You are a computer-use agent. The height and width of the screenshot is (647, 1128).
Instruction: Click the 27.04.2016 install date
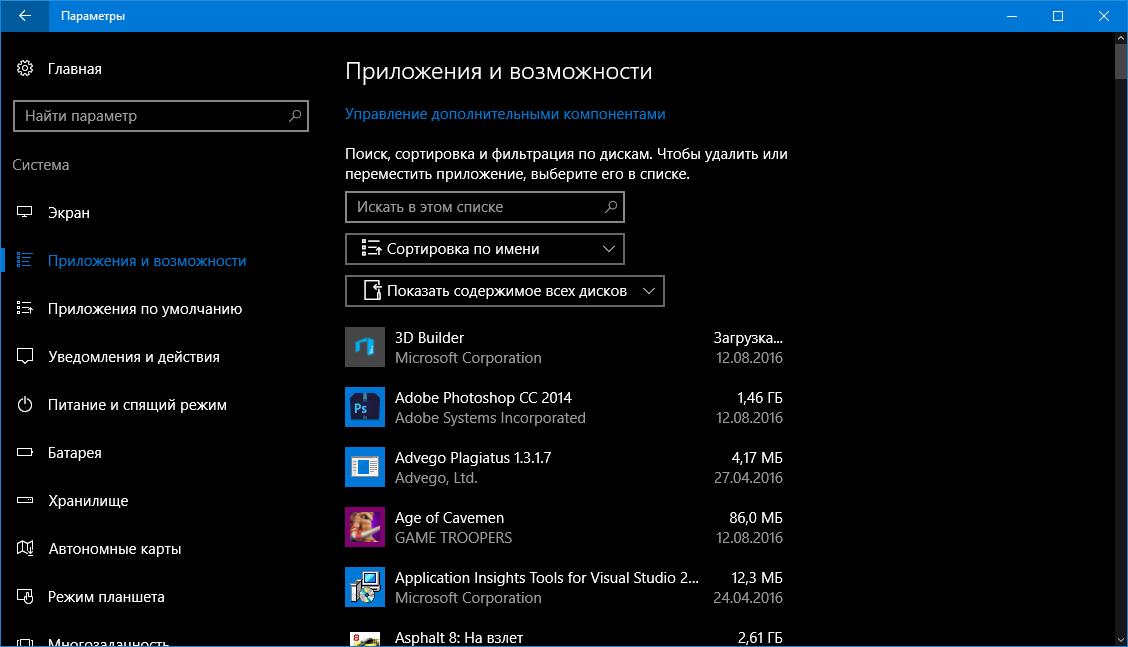click(748, 478)
